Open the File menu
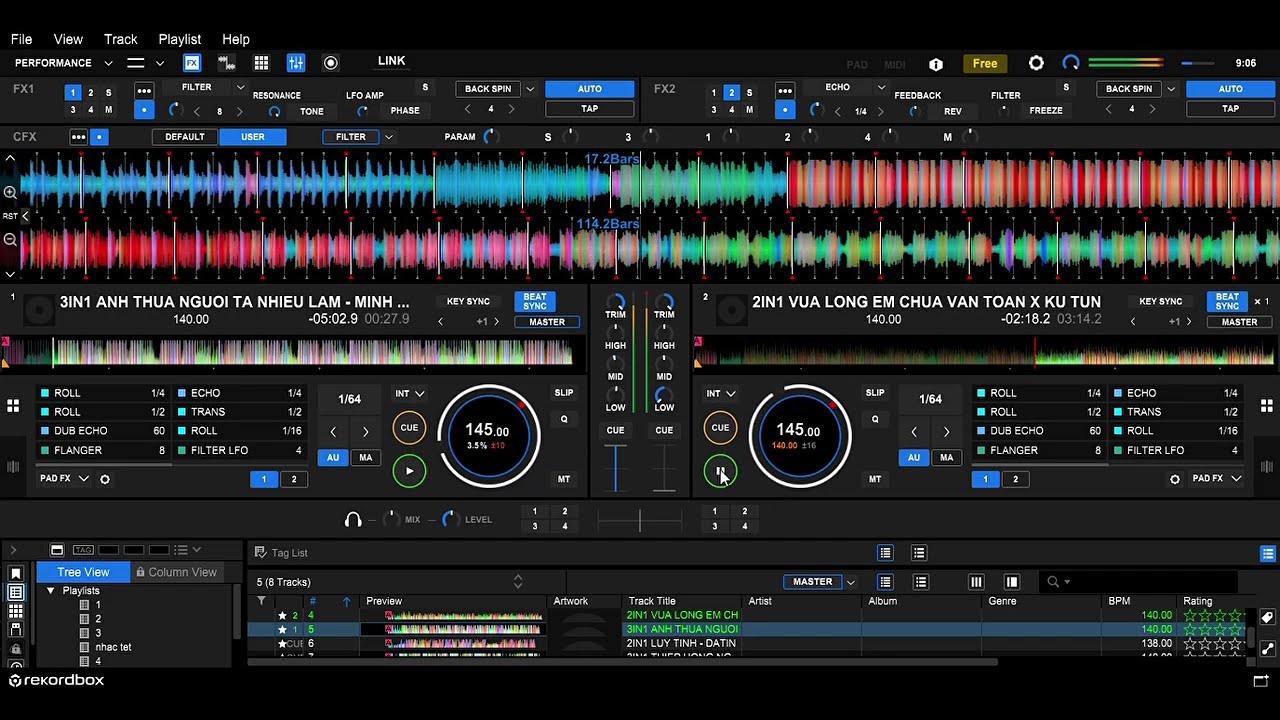The height and width of the screenshot is (720, 1280). [21, 39]
